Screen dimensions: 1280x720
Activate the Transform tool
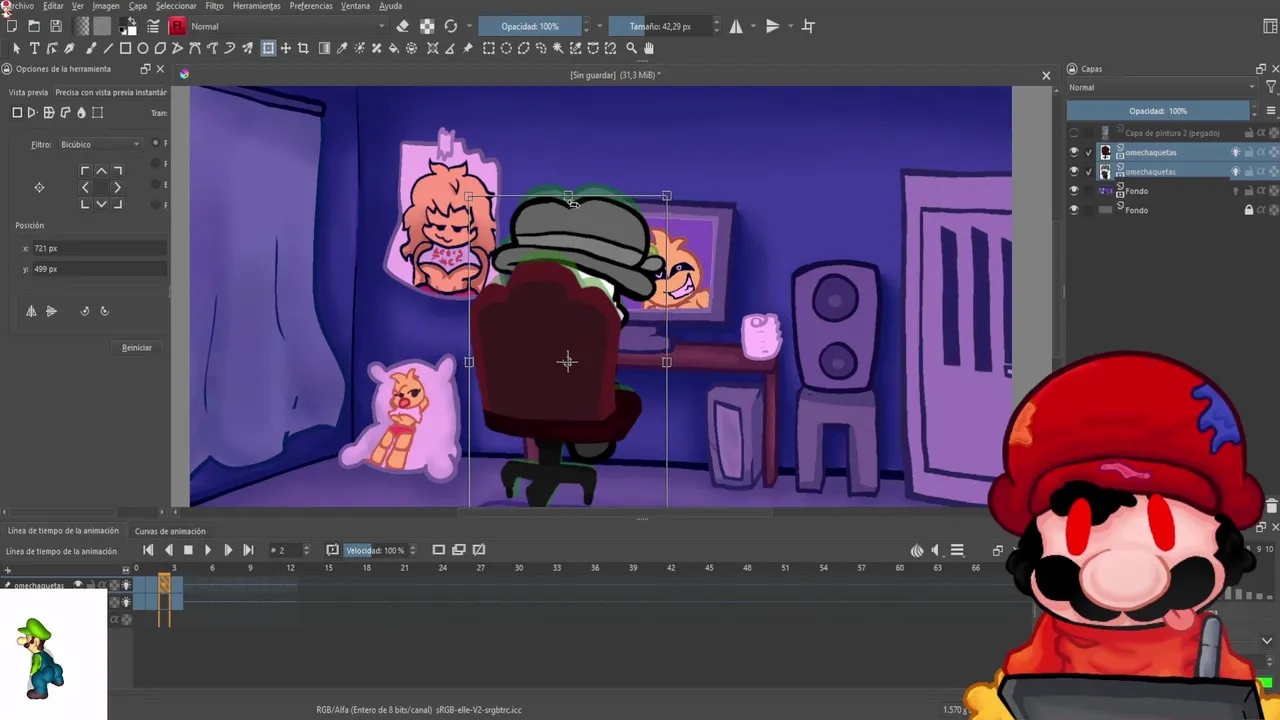click(x=268, y=48)
